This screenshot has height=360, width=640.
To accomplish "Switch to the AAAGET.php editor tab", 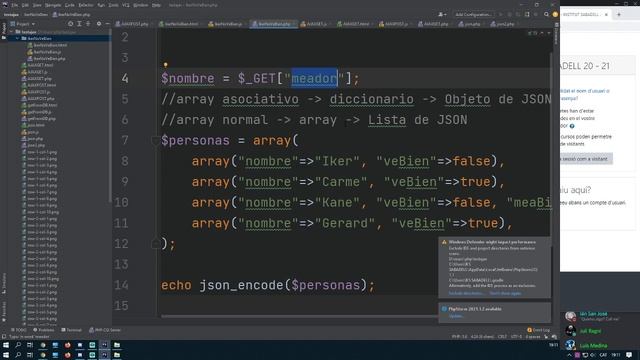I will [x=433, y=24].
